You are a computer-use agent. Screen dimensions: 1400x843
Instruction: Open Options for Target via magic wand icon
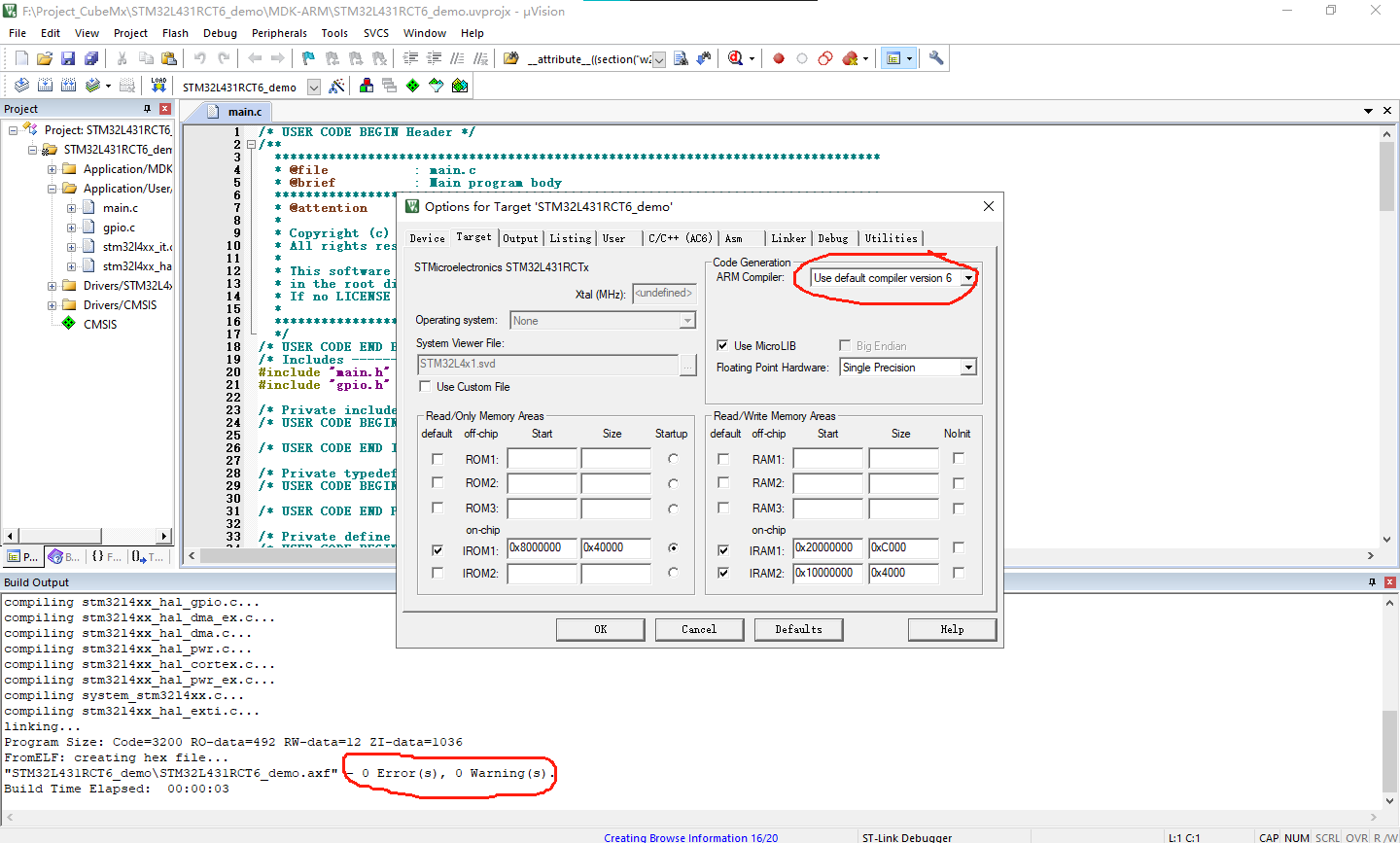pos(336,85)
